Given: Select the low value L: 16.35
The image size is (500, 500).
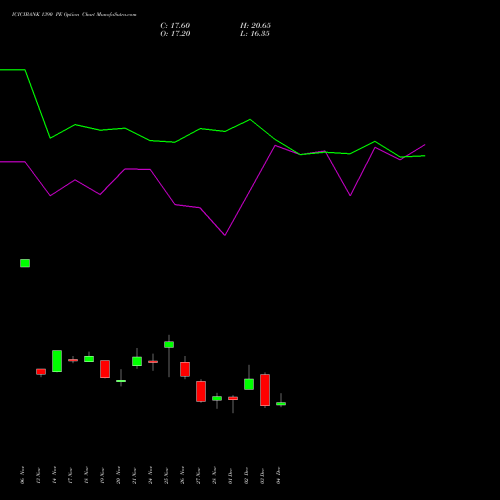Looking at the screenshot, I should click(255, 34).
